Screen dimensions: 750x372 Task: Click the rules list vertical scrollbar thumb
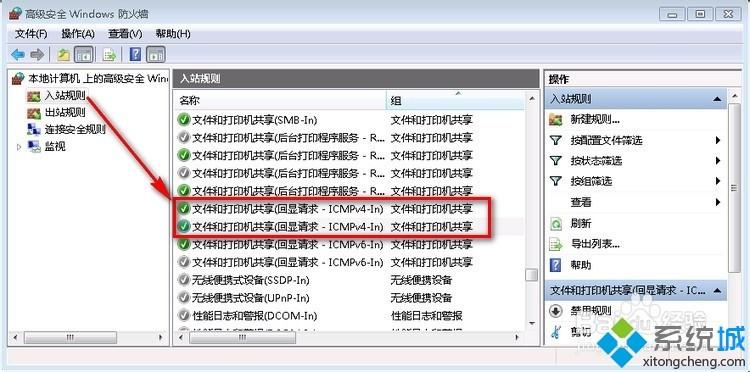tap(531, 275)
